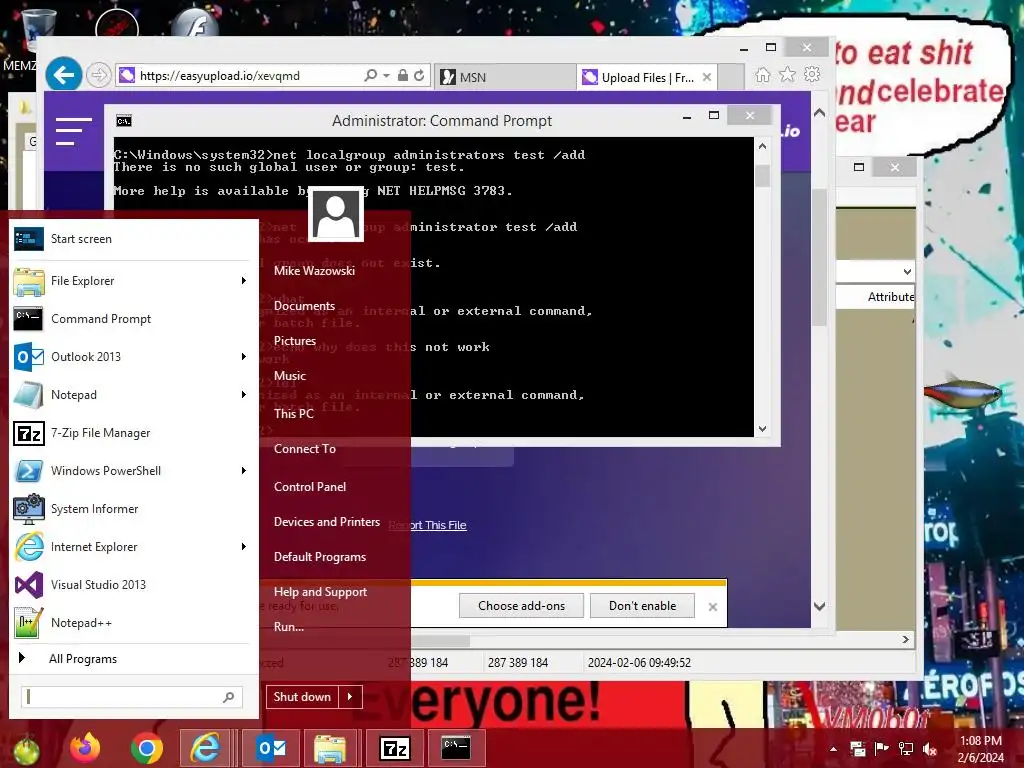Click the browser page scroll down arrow
1024x768 pixels.
pos(820,606)
